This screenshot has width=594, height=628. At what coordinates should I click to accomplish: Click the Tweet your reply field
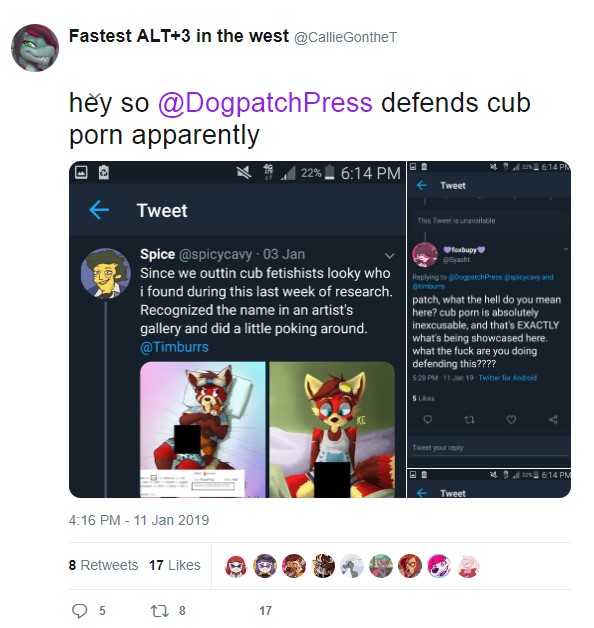point(491,447)
